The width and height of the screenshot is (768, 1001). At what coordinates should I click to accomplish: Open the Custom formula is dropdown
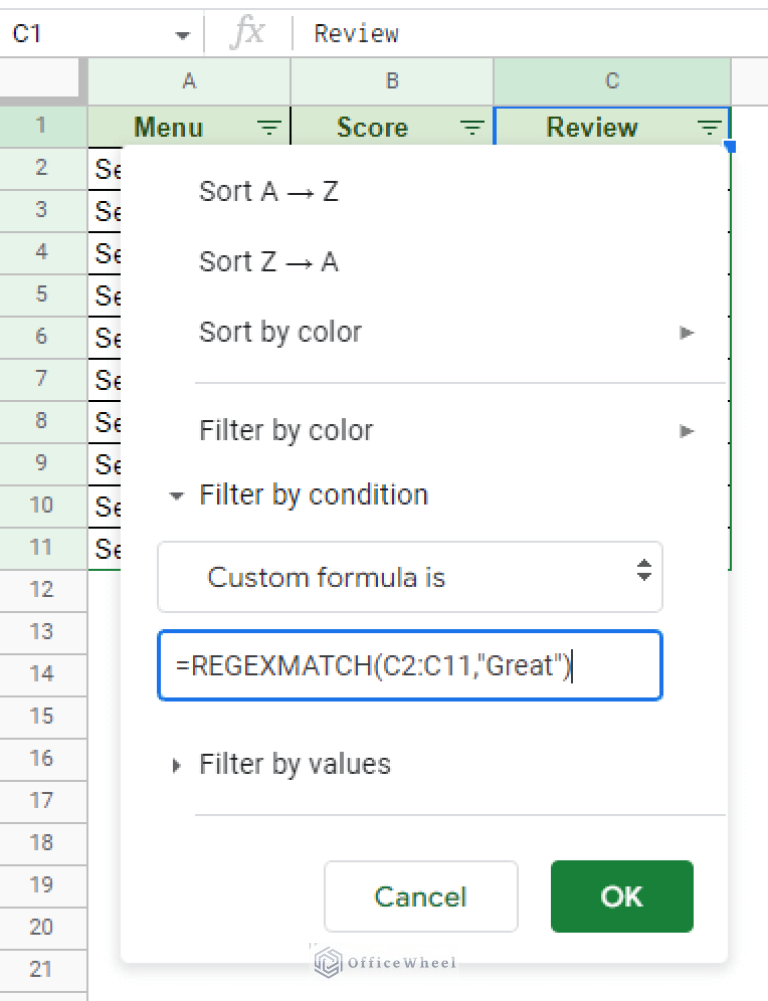pyautogui.click(x=410, y=577)
